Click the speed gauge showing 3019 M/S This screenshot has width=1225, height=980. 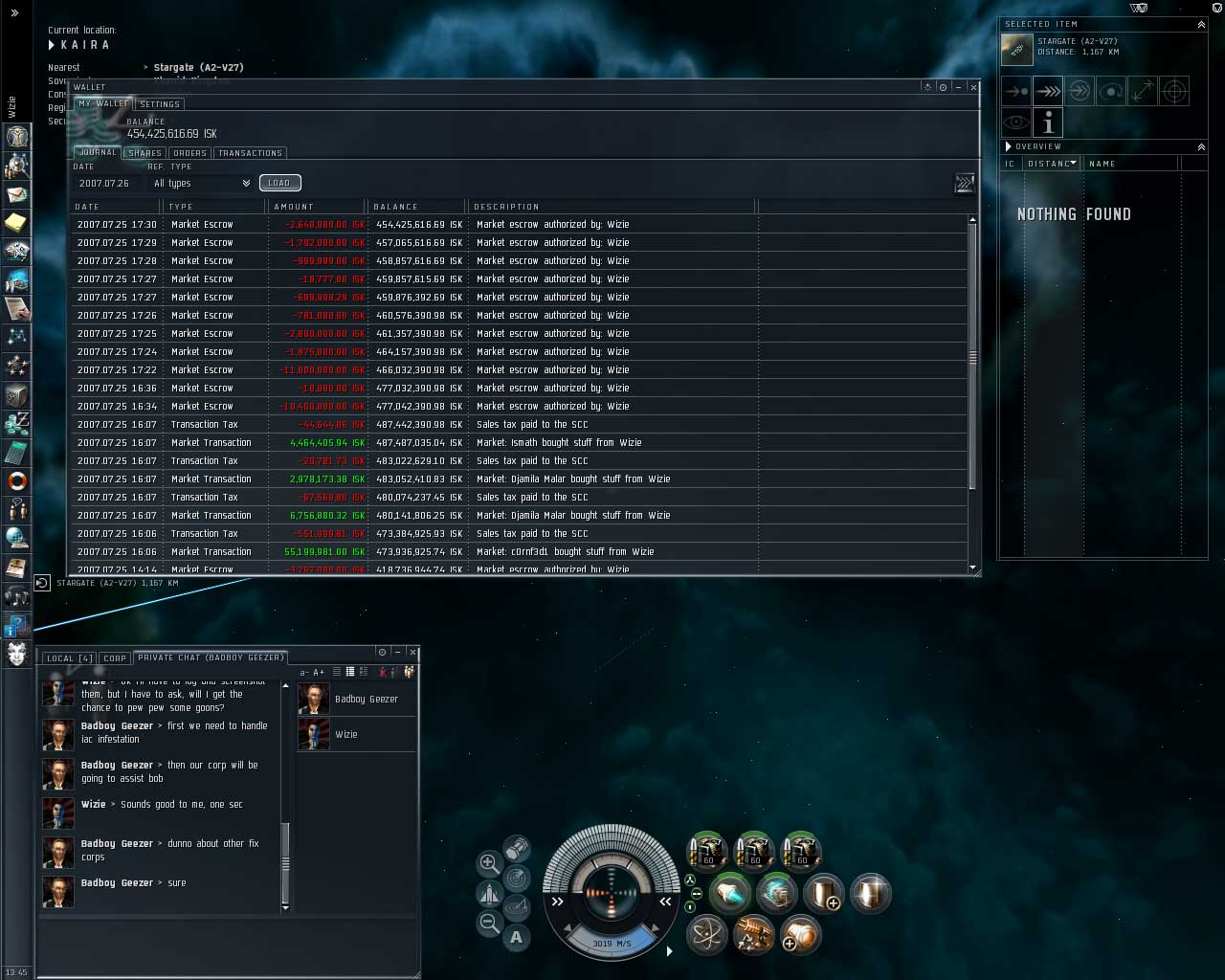click(612, 944)
